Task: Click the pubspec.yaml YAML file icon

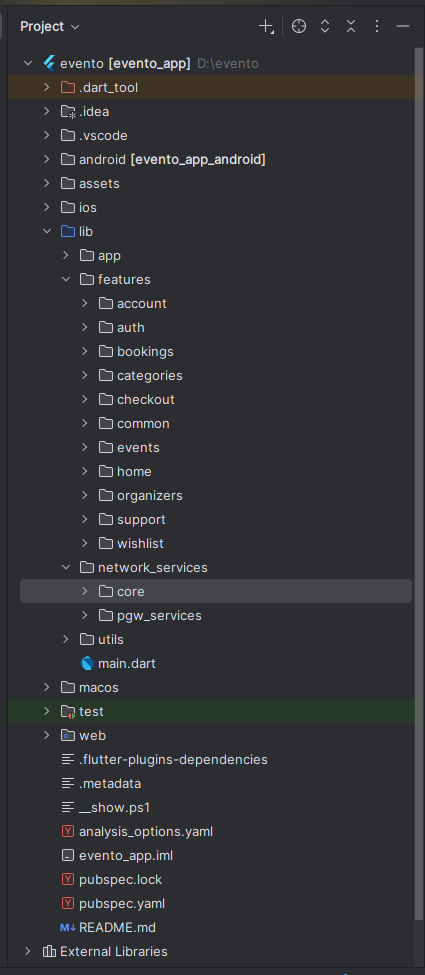Action: 68,903
